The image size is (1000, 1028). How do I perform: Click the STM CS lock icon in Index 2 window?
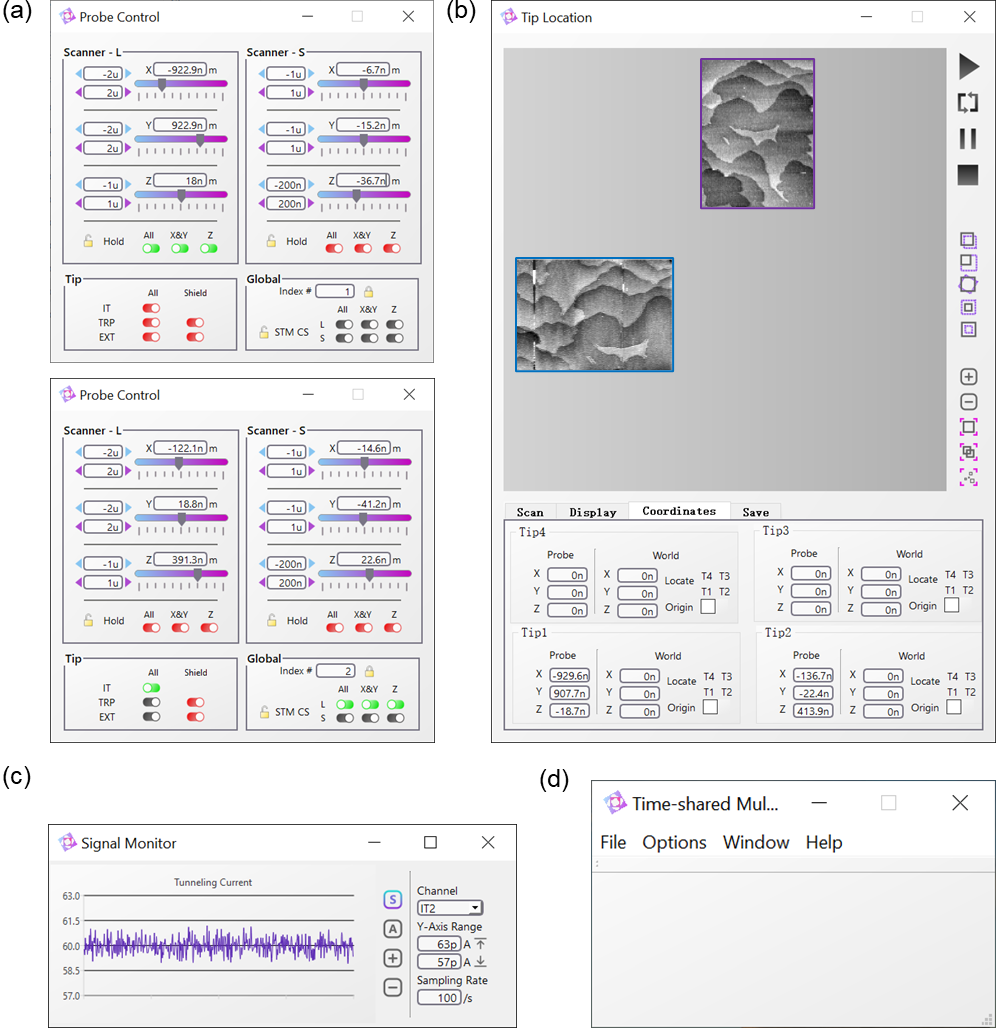tap(264, 711)
